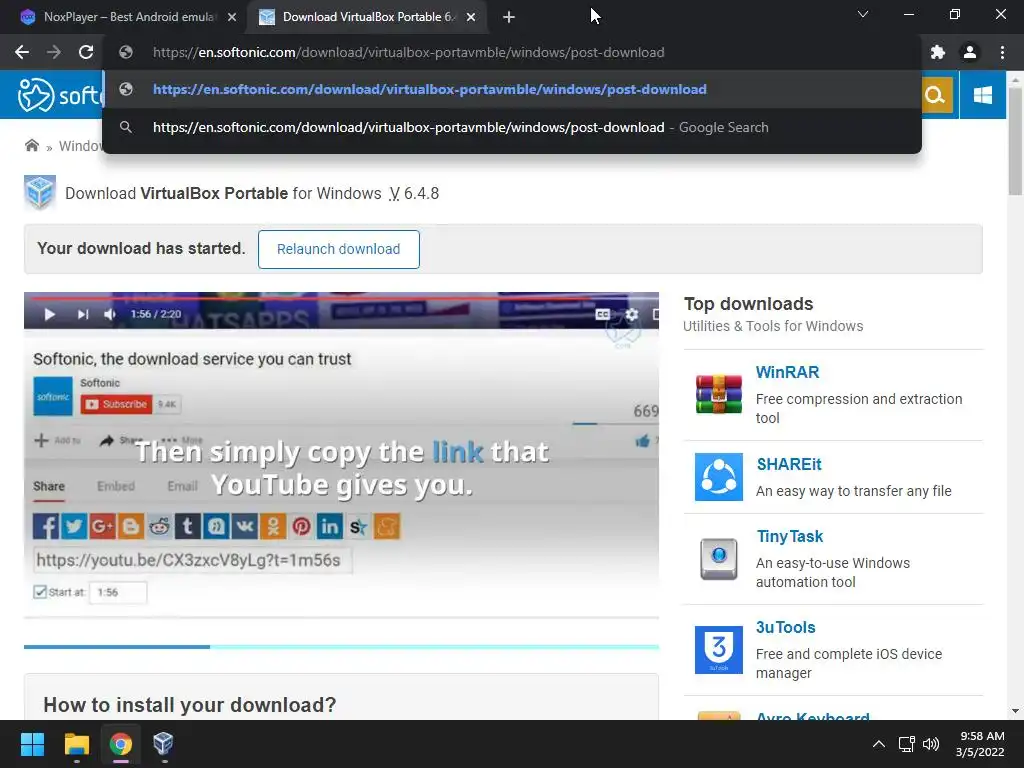Viewport: 1024px width, 768px height.
Task: Click the WinRAR icon in Top downloads
Action: [x=718, y=394]
